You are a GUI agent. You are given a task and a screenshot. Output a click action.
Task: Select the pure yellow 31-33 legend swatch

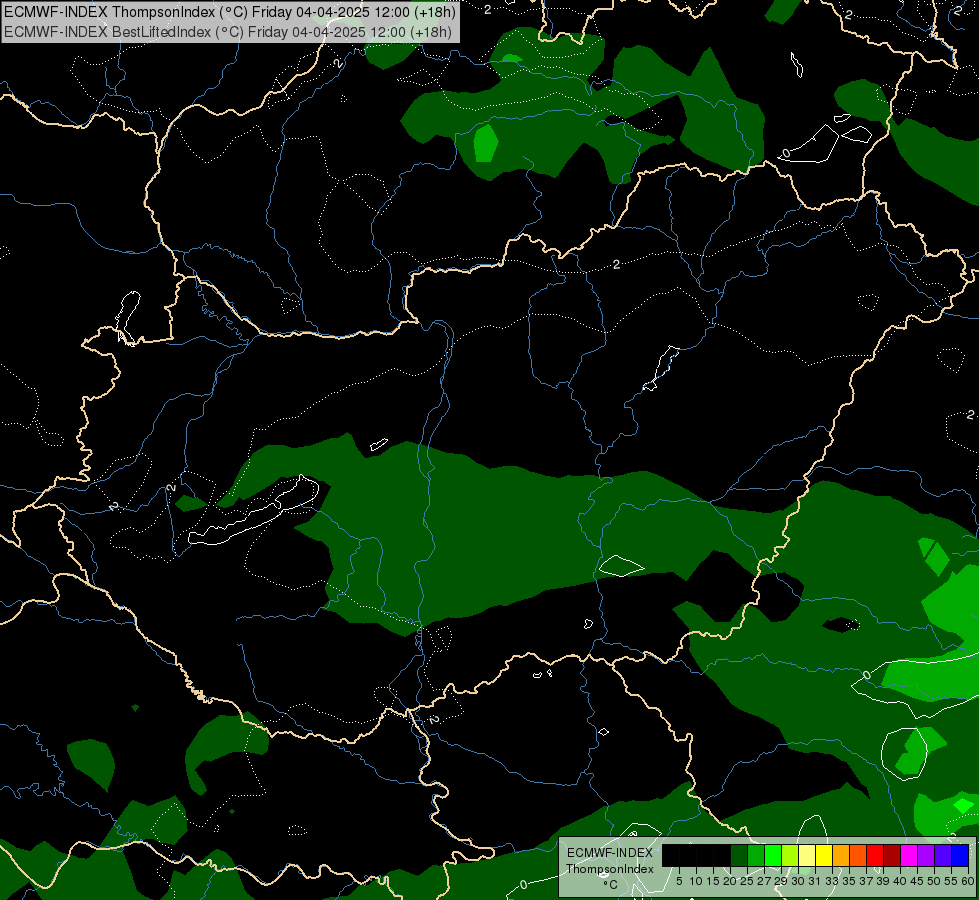tap(824, 855)
